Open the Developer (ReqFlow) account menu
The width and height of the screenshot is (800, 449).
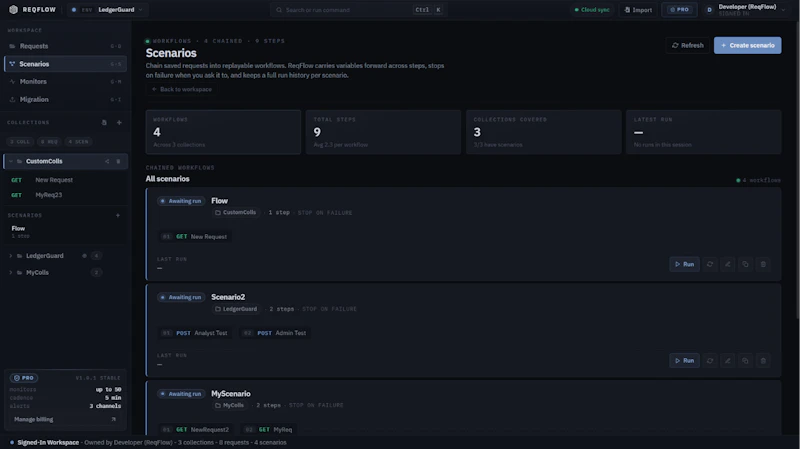[747, 10]
